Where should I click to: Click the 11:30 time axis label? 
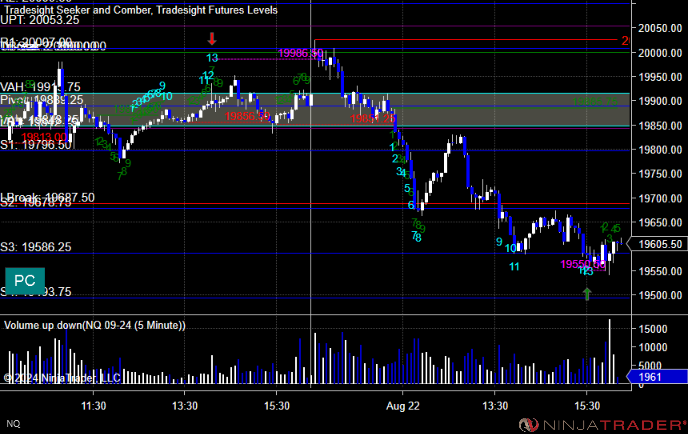(x=93, y=406)
